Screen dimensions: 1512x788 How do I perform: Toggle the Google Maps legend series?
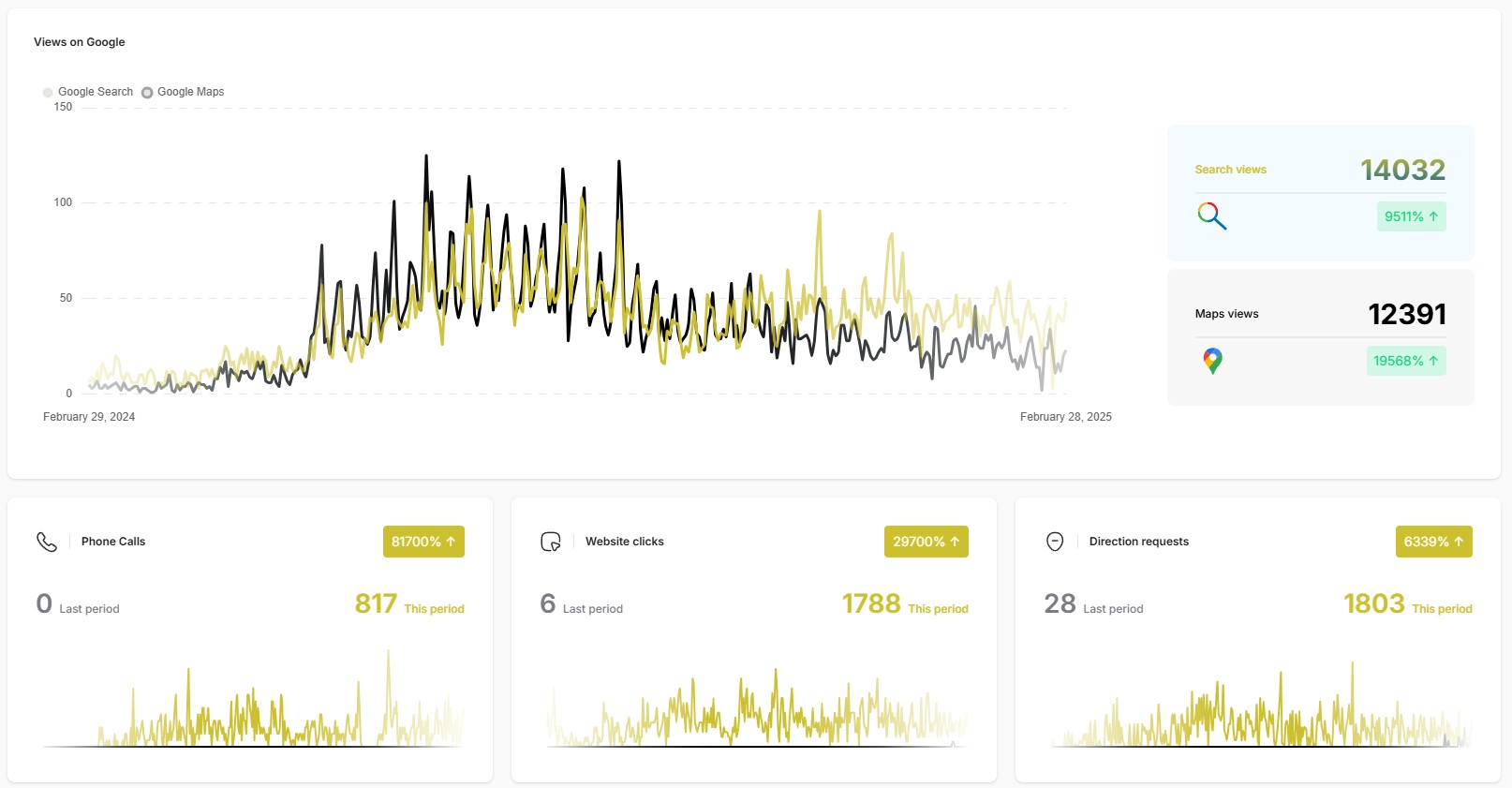(184, 92)
